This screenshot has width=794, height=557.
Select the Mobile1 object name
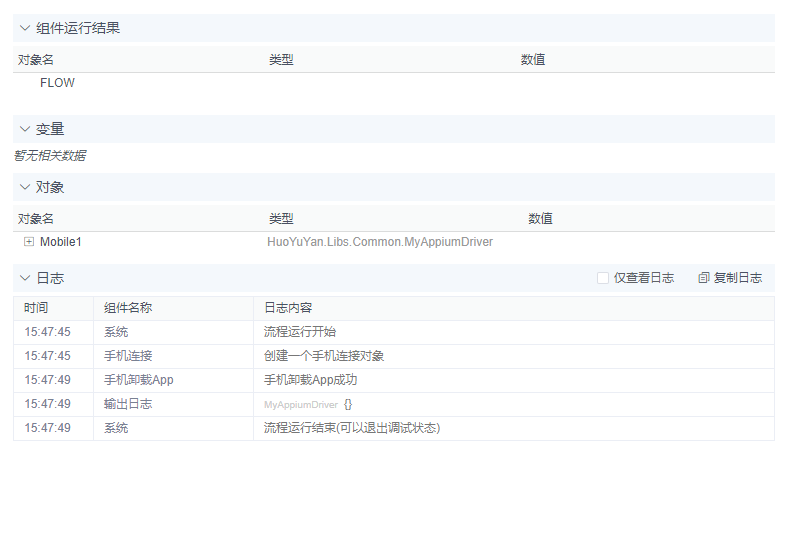[61, 242]
